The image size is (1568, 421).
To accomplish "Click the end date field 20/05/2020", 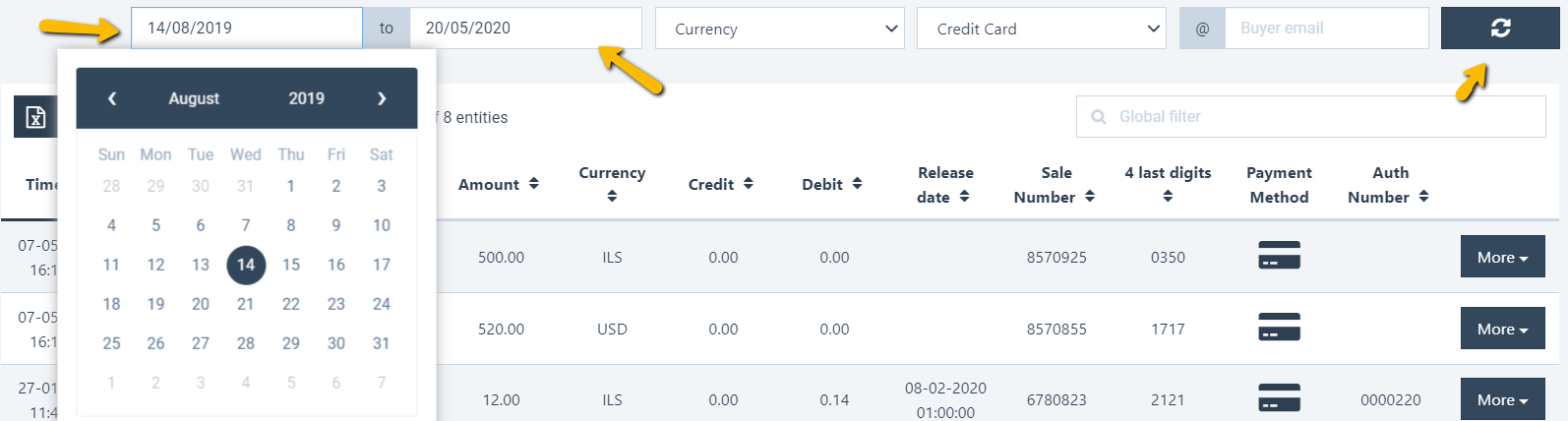I will pos(525,29).
